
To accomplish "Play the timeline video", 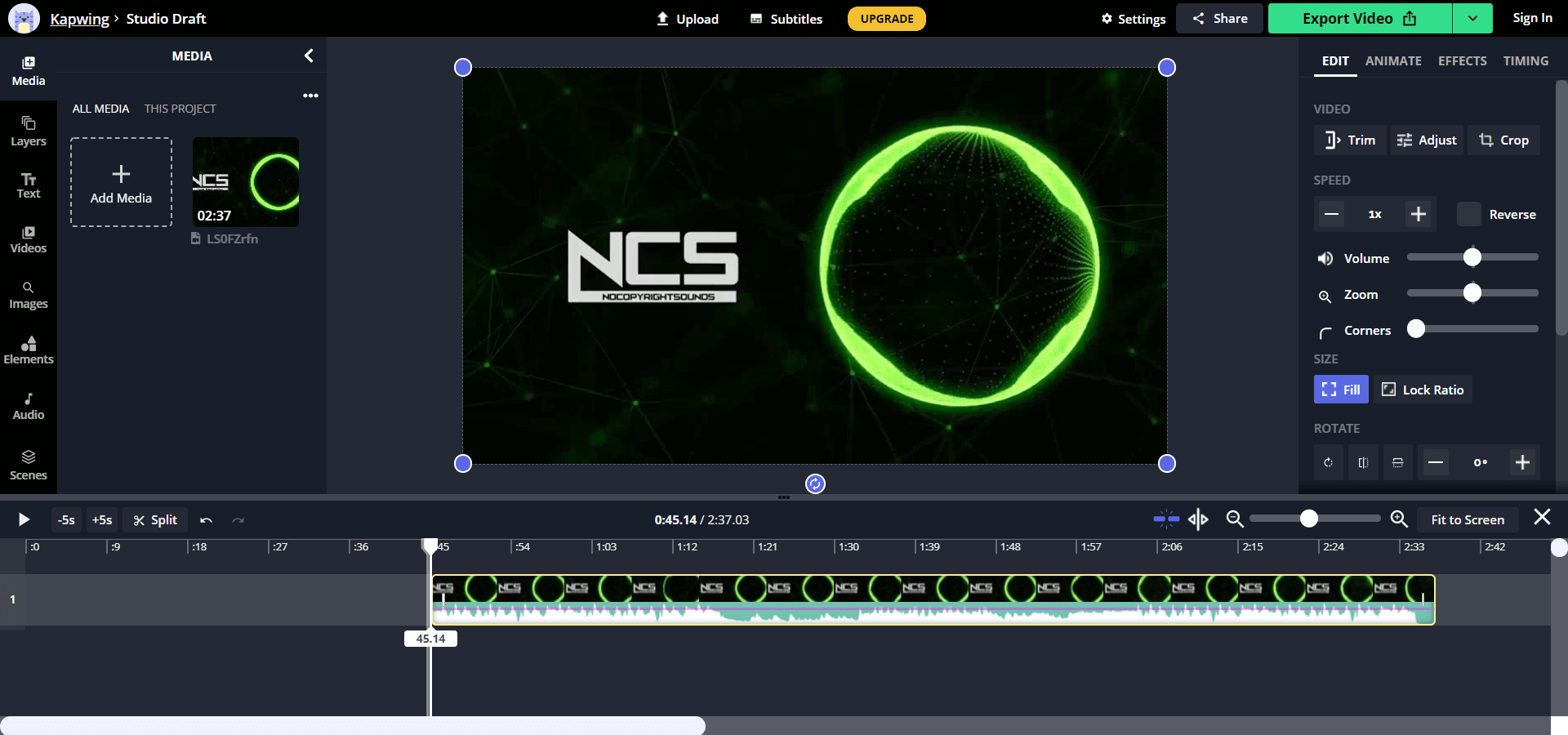I will click(x=24, y=519).
